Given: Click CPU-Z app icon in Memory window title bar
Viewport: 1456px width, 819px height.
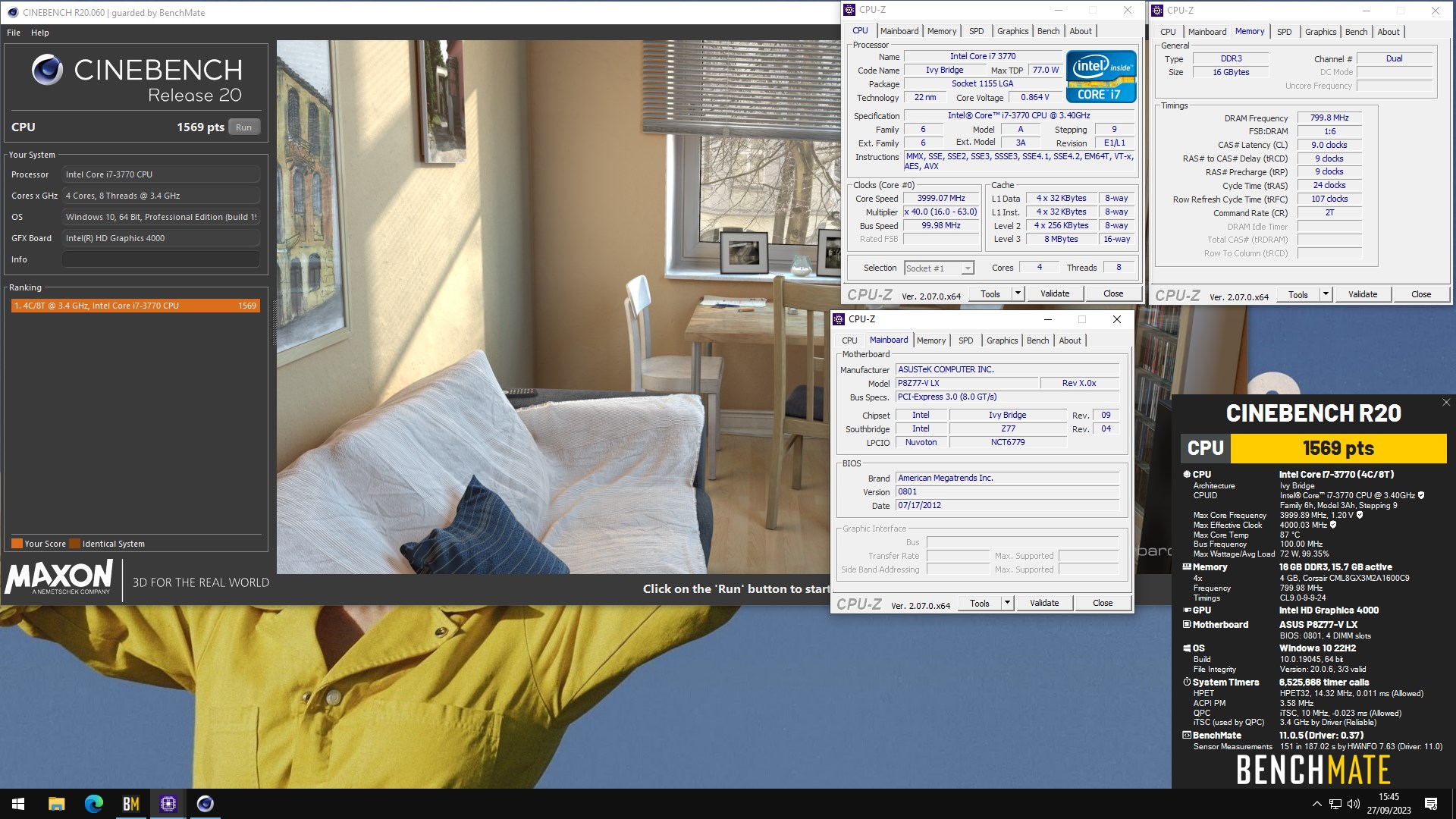Looking at the screenshot, I should pyautogui.click(x=1157, y=11).
